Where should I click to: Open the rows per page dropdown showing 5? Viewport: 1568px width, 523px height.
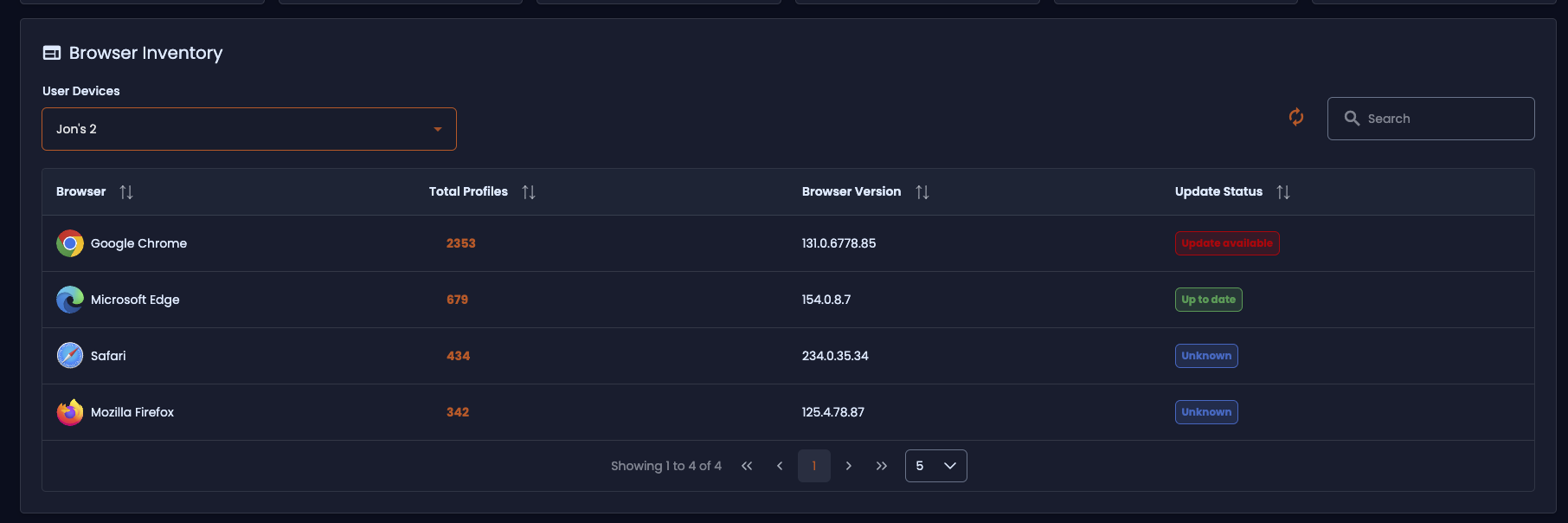(x=936, y=466)
